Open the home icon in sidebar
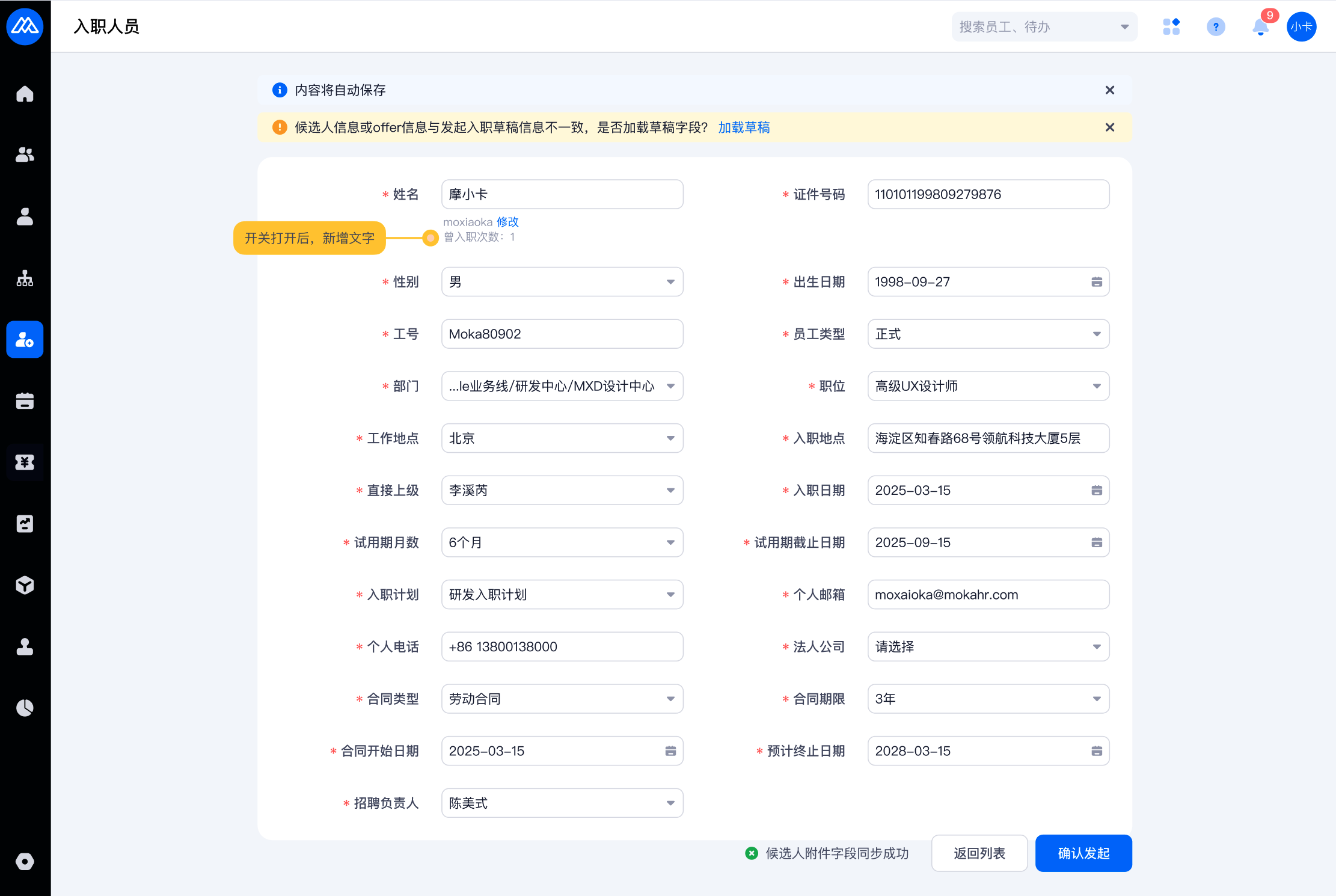This screenshot has width=1336, height=896. pos(25,94)
